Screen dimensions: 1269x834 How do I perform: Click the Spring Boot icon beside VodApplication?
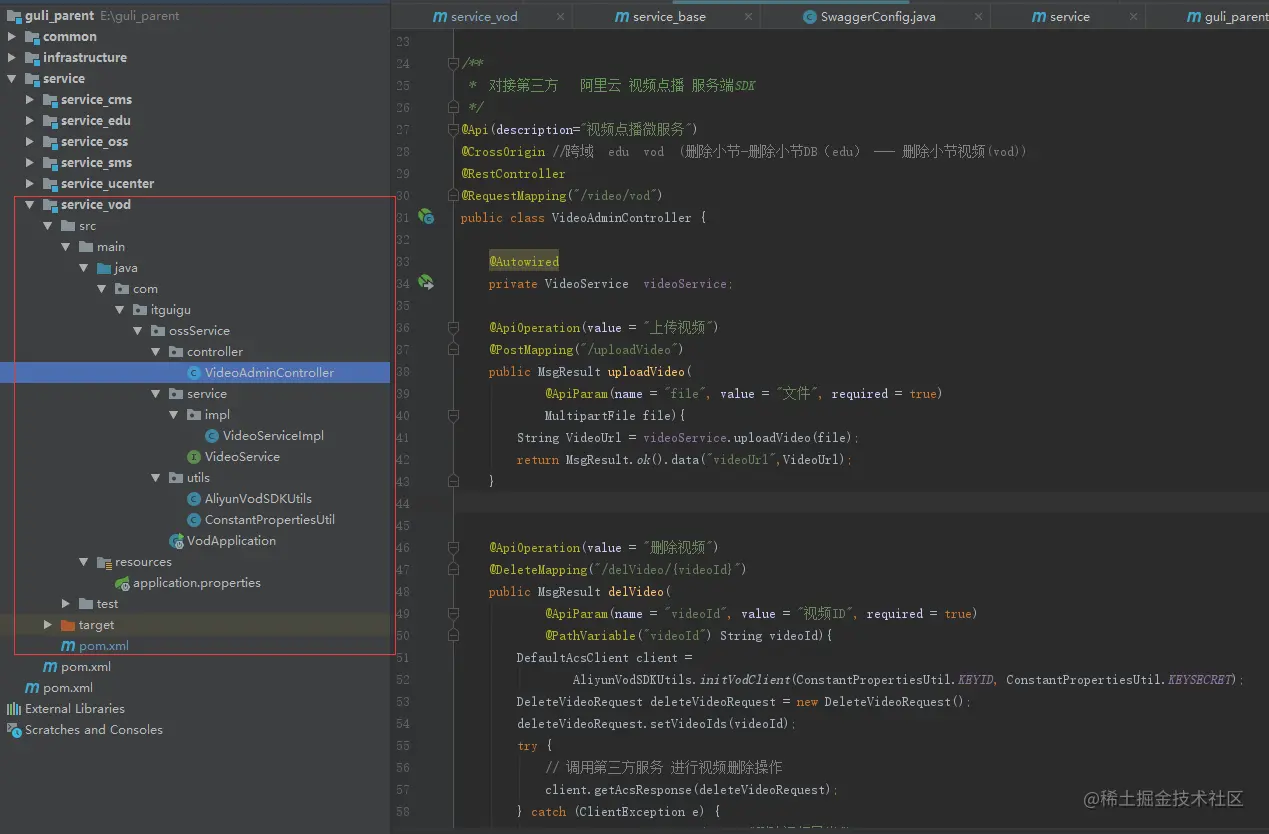(176, 540)
